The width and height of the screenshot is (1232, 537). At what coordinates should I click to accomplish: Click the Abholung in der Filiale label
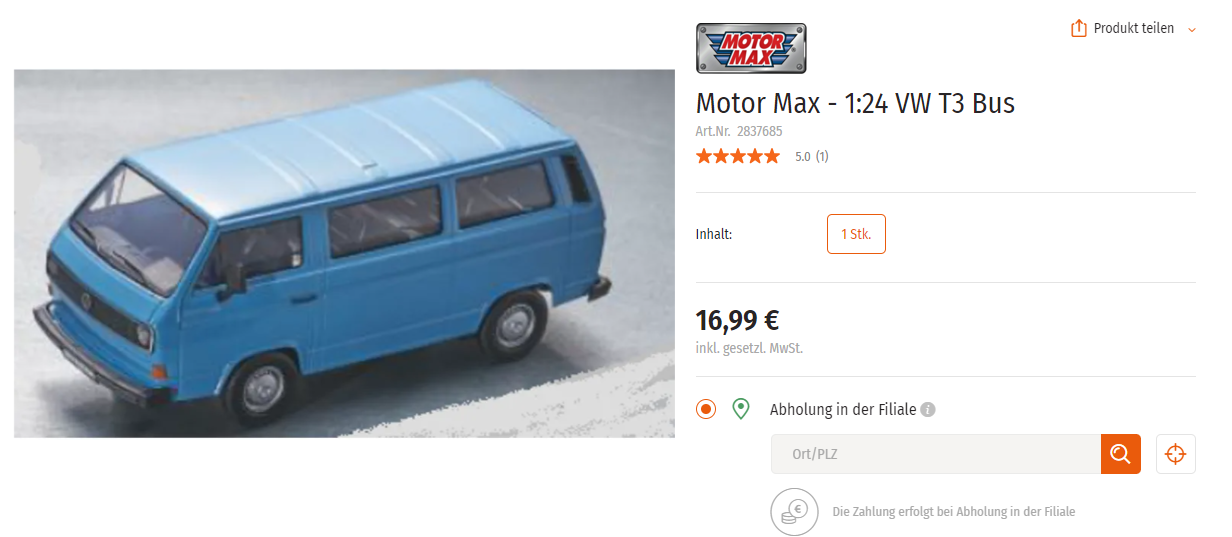pyautogui.click(x=843, y=410)
